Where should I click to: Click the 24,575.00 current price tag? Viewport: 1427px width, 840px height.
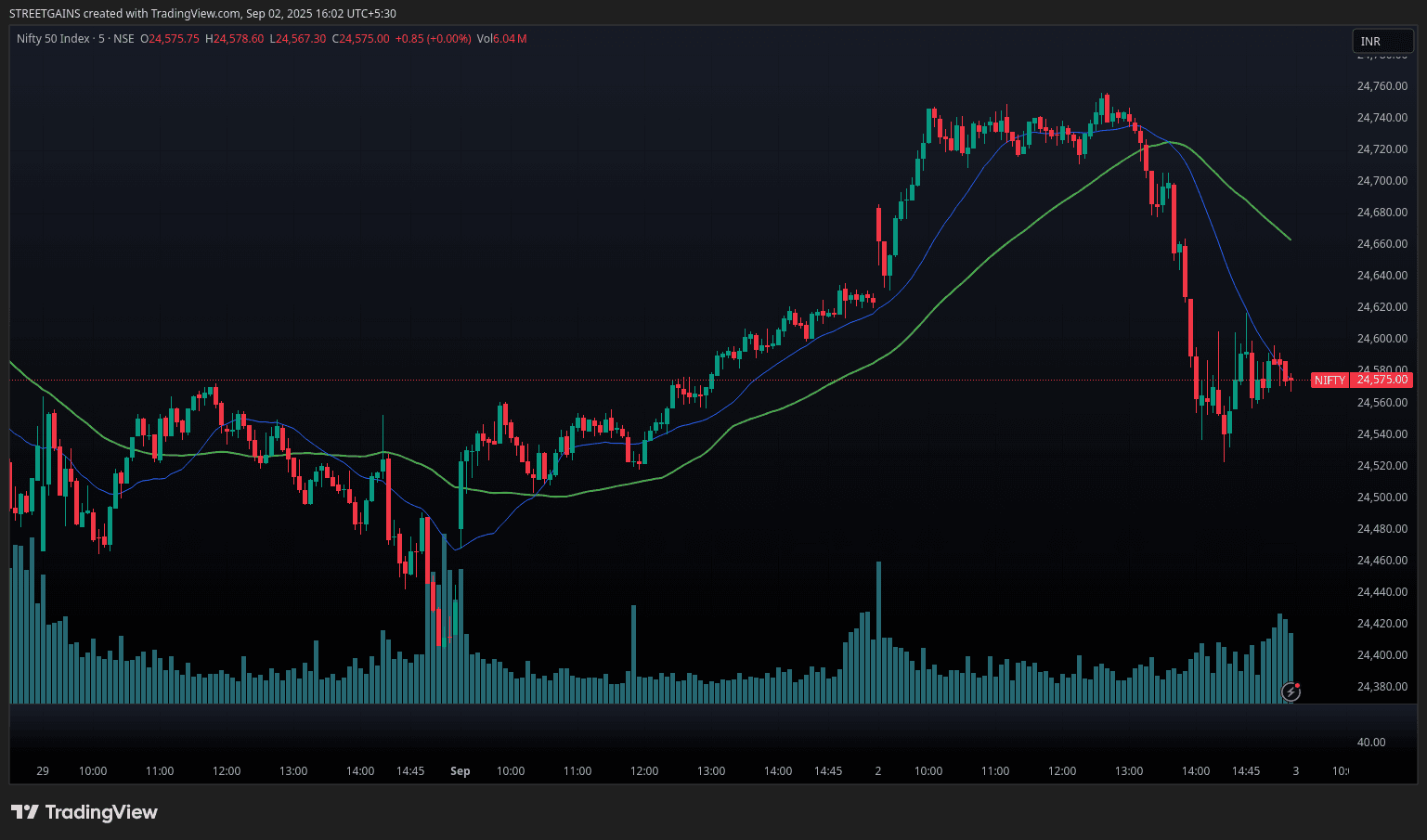pos(1382,380)
